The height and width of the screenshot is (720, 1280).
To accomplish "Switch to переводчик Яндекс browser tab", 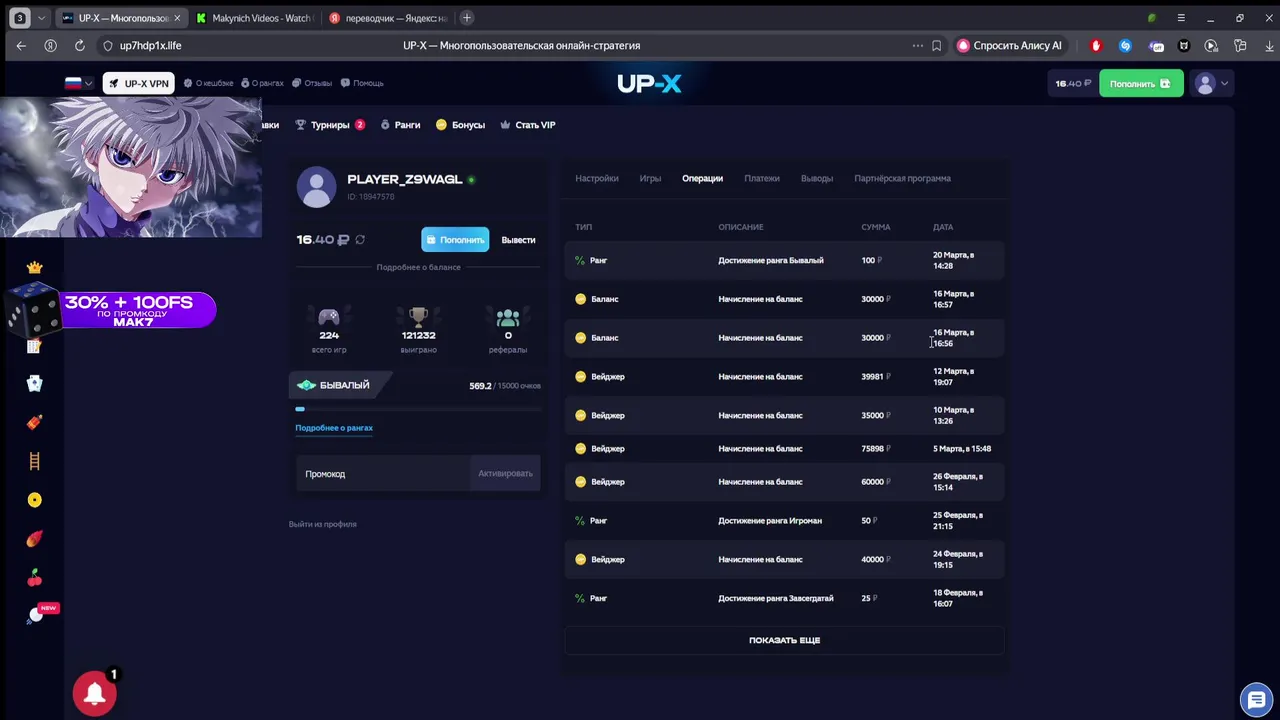I will pyautogui.click(x=388, y=18).
